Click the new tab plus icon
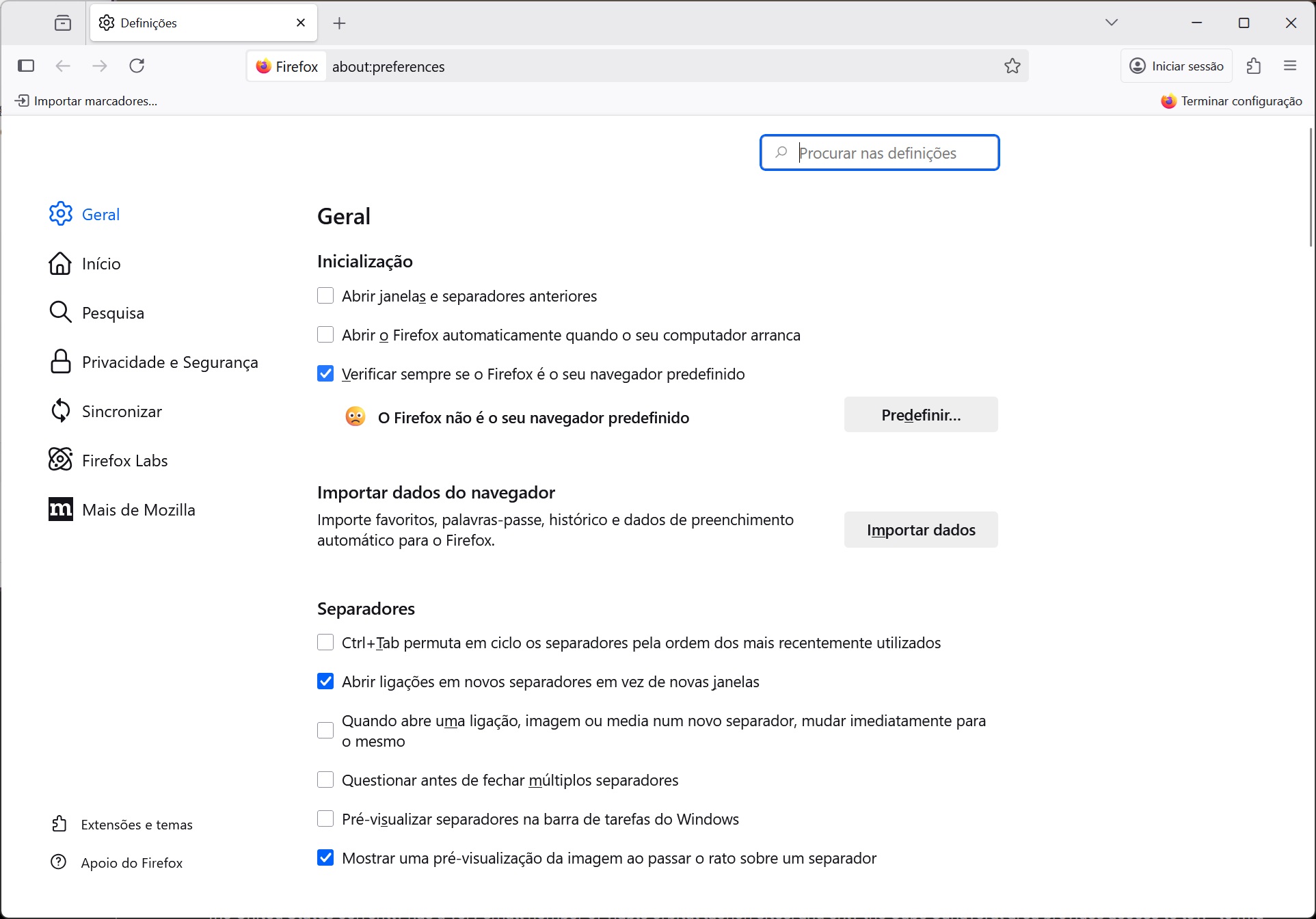The width and height of the screenshot is (1316, 919). point(339,23)
